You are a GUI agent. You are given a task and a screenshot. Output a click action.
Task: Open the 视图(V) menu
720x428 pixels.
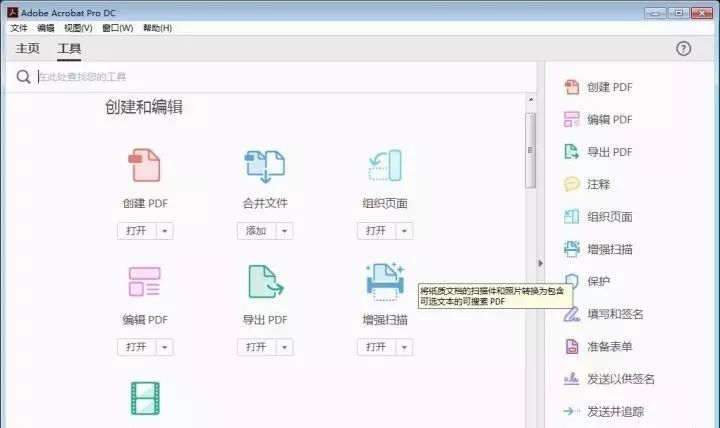coord(78,28)
